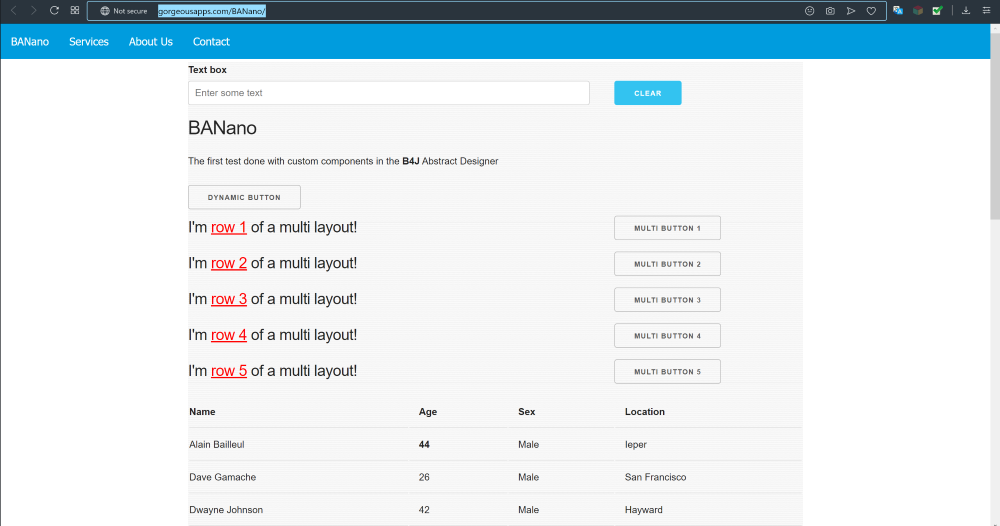Click the bold 'B4J' text in description

411,161
